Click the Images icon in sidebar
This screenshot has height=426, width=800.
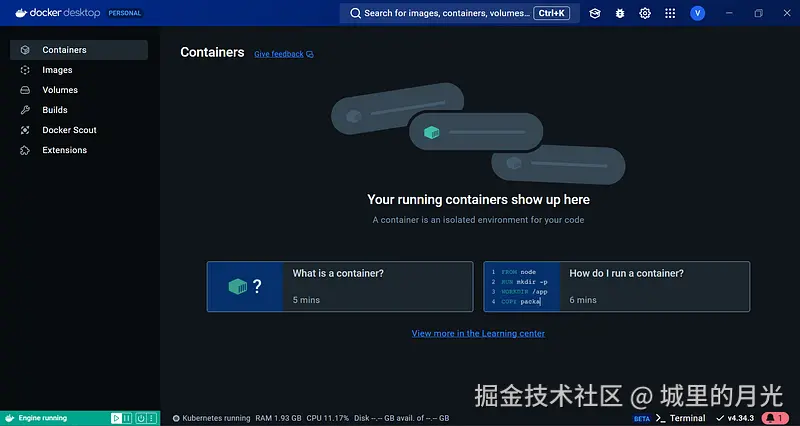[25, 70]
